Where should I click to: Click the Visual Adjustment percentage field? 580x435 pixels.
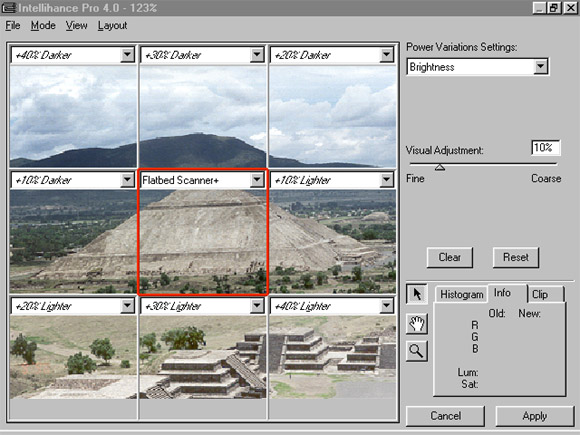click(546, 148)
